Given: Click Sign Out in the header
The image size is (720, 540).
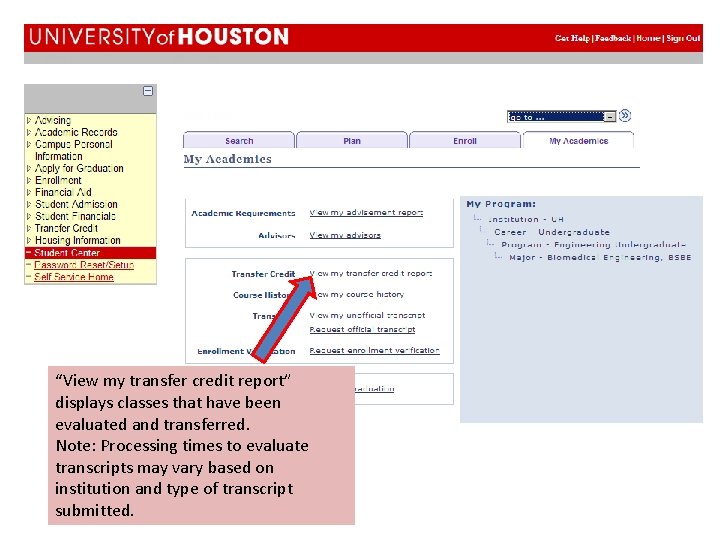Looking at the screenshot, I should (683, 38).
